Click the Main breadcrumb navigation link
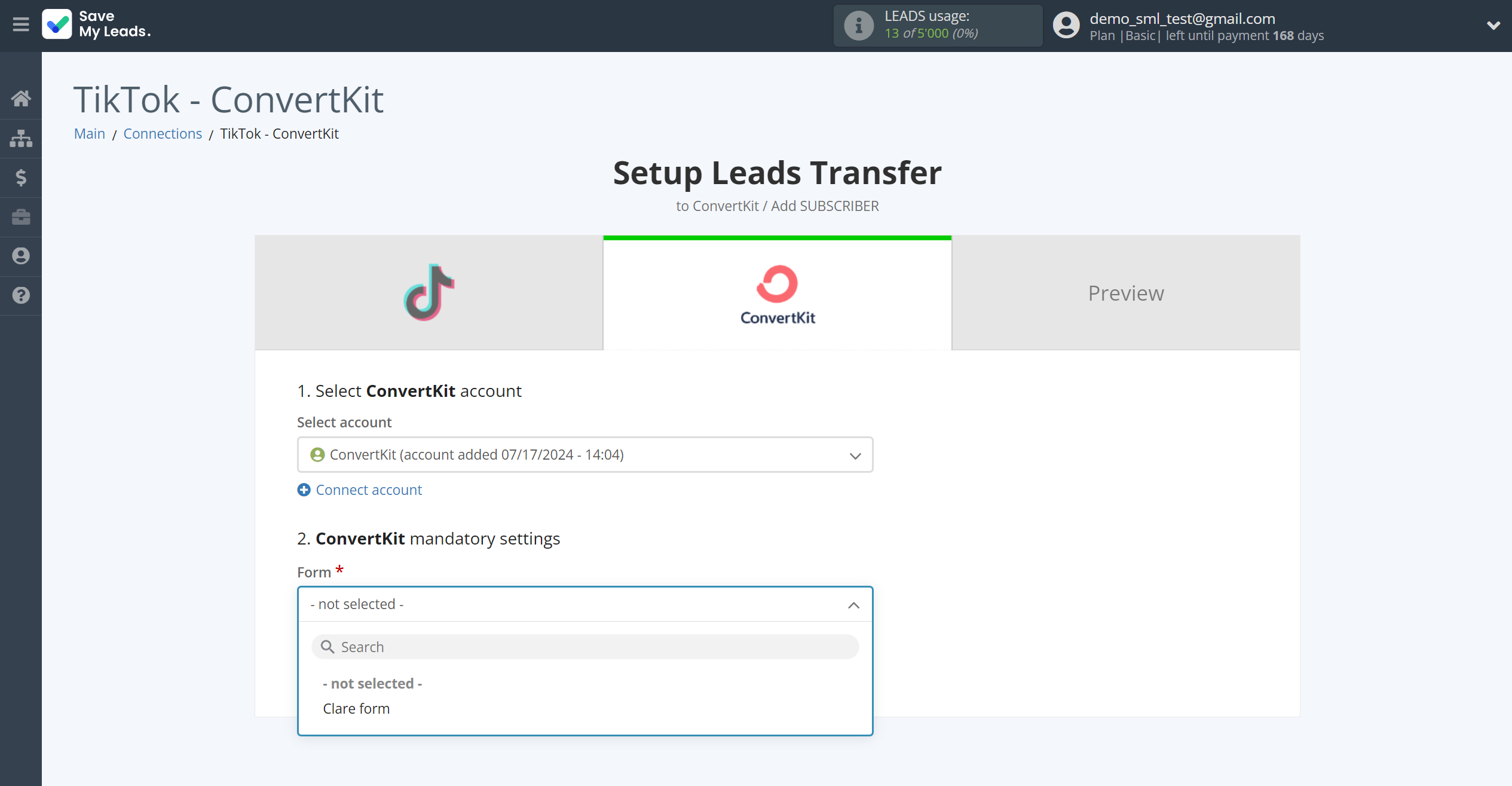The width and height of the screenshot is (1512, 786). pyautogui.click(x=90, y=133)
